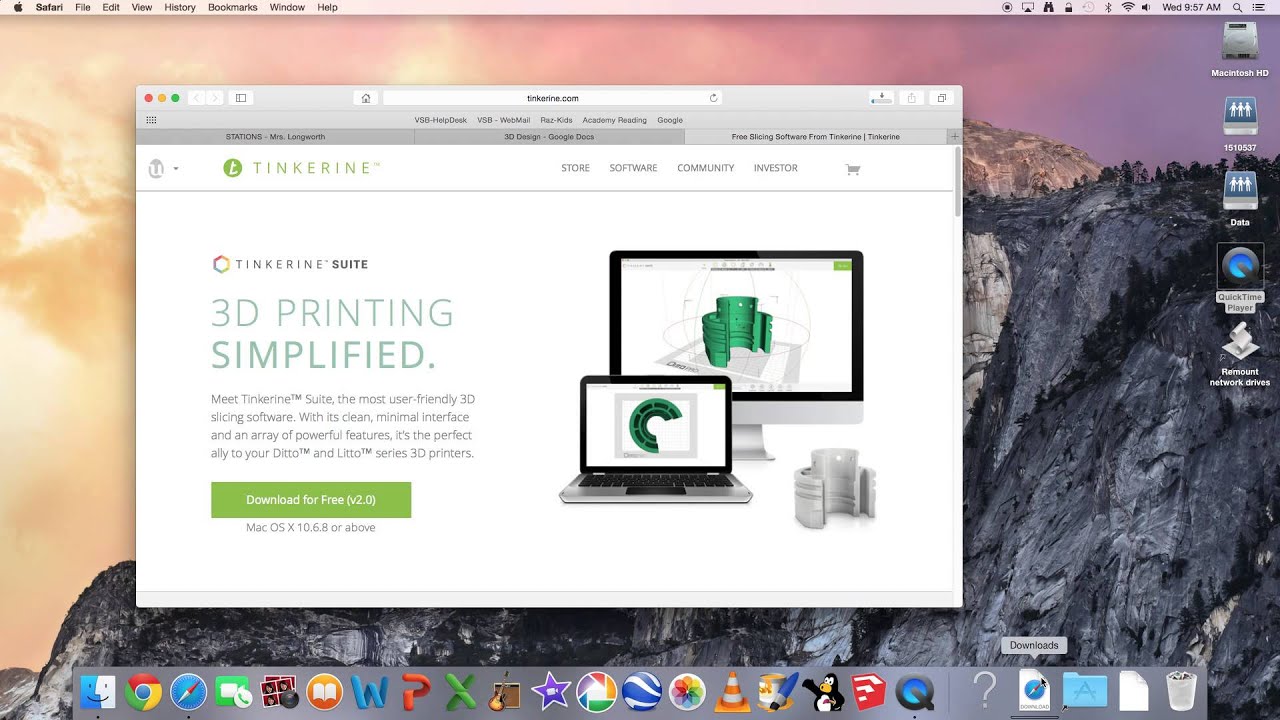Image resolution: width=1280 pixels, height=720 pixels.
Task: Select Remount network drives desktop icon
Action: click(x=1240, y=354)
